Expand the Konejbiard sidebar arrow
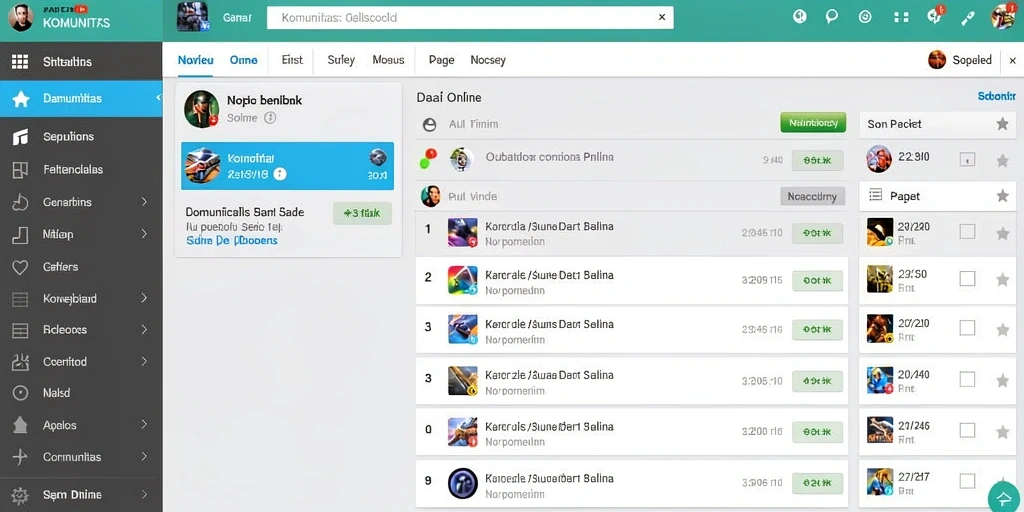Image resolution: width=1024 pixels, height=512 pixels. click(144, 298)
